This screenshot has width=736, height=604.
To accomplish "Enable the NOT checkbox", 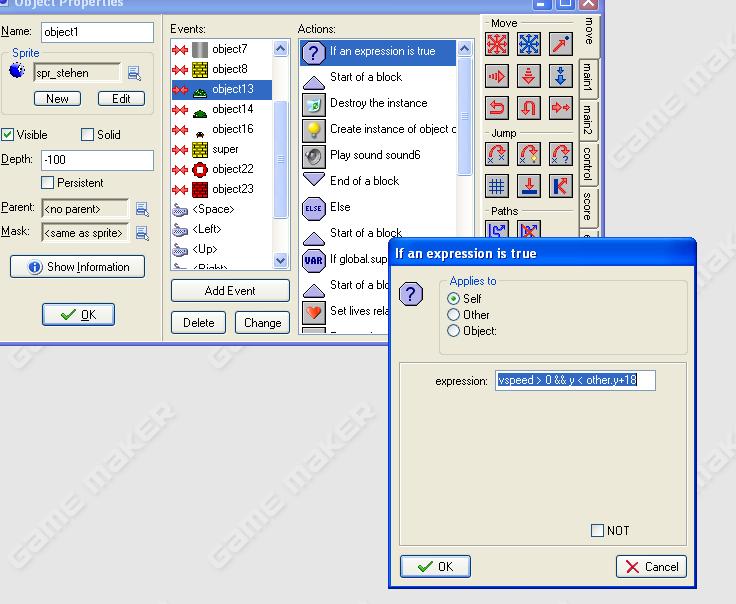I will (x=598, y=531).
